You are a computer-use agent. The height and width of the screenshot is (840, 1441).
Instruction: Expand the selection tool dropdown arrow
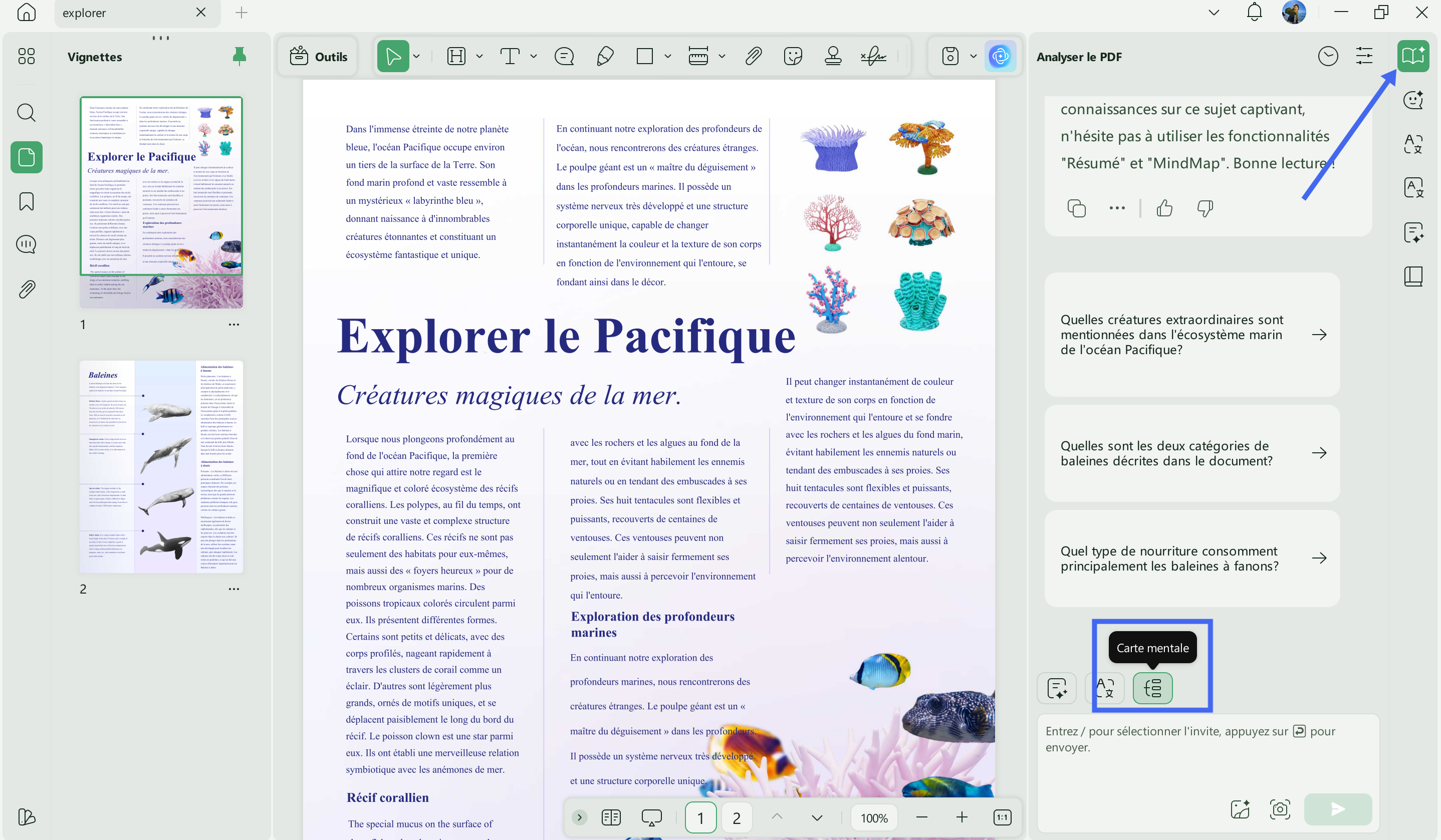click(x=416, y=56)
